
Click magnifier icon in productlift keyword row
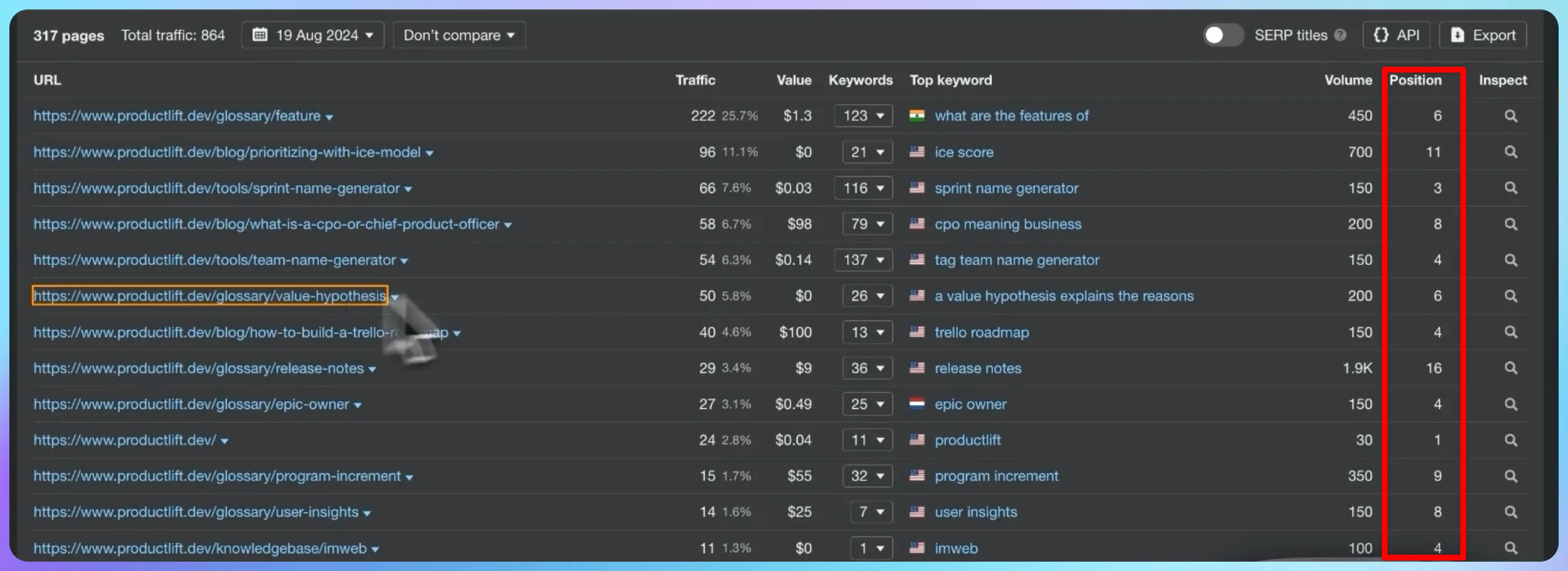[1510, 439]
